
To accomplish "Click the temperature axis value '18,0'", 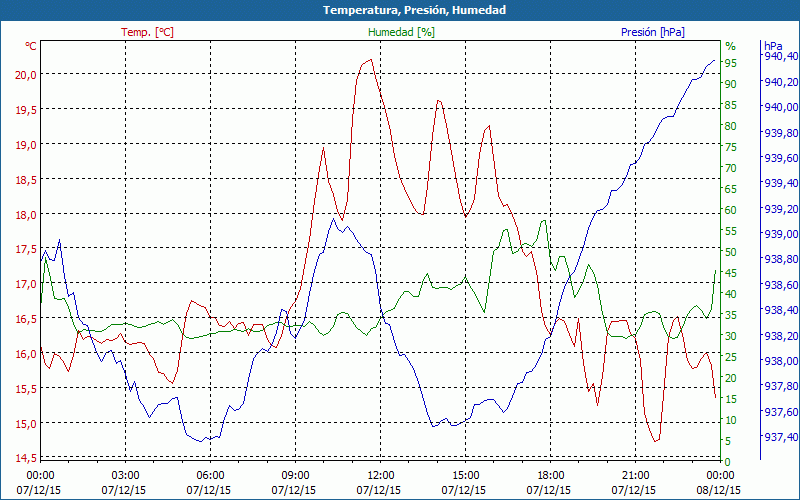I will pos(26,214).
